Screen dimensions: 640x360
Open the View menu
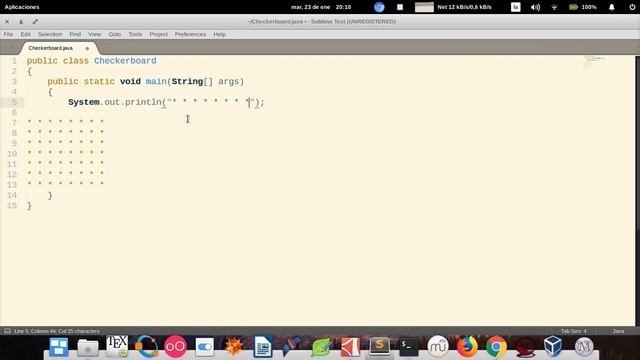[94, 34]
